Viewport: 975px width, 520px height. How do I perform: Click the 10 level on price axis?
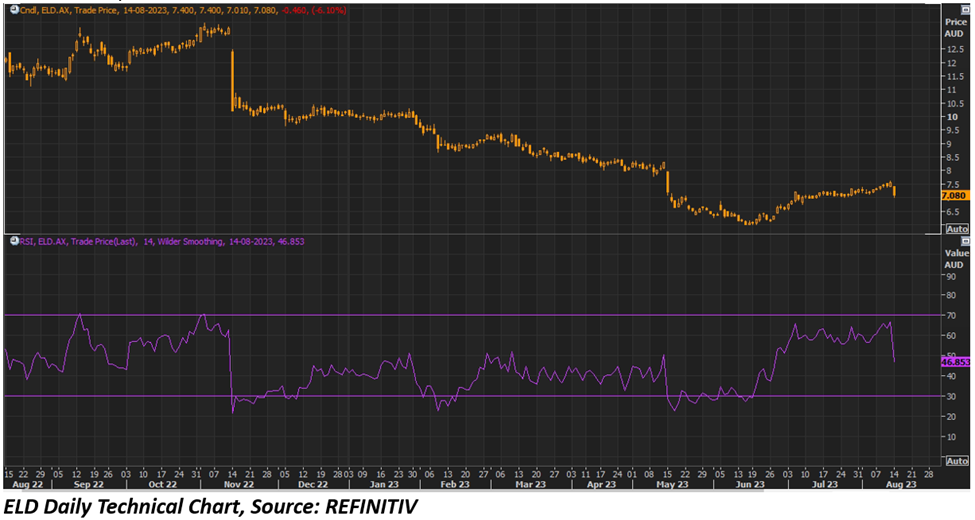951,117
